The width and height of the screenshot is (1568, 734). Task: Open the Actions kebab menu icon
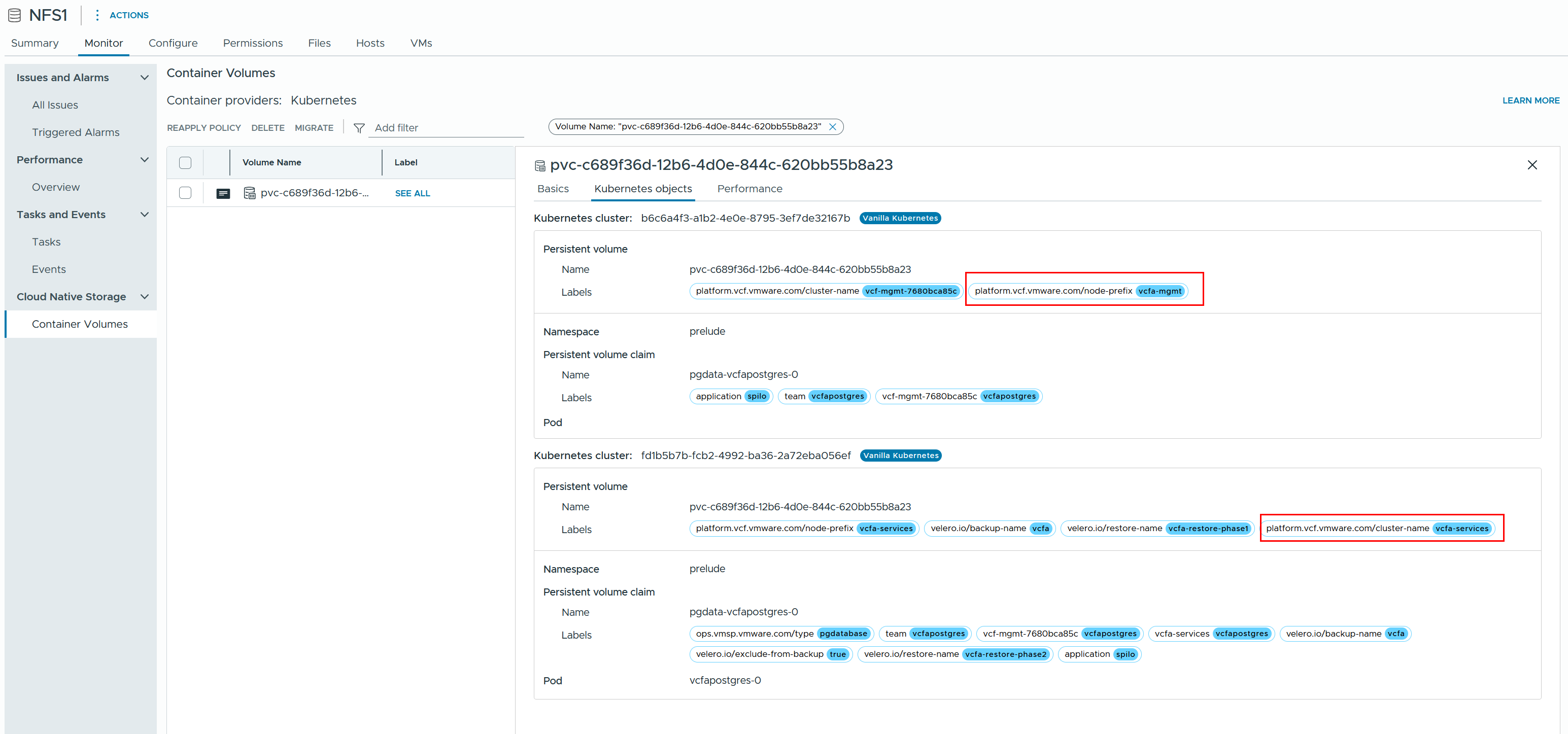97,15
